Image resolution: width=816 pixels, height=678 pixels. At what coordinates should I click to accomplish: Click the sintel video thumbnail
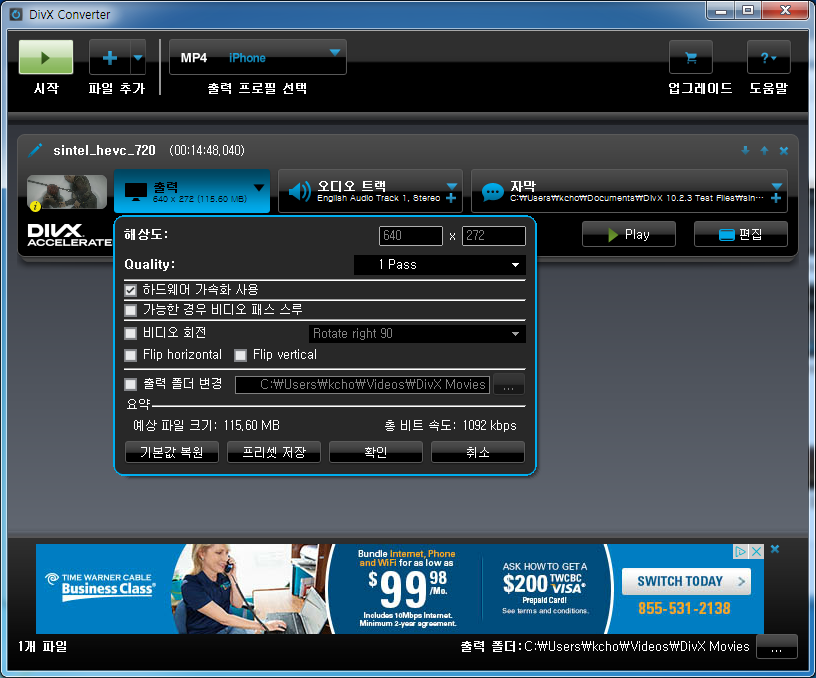tap(67, 192)
